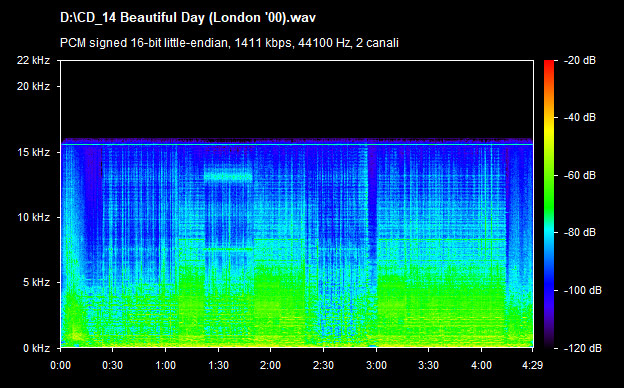This screenshot has width=624, height=388.
Task: Click the 1:30 time axis label
Action: pos(218,365)
